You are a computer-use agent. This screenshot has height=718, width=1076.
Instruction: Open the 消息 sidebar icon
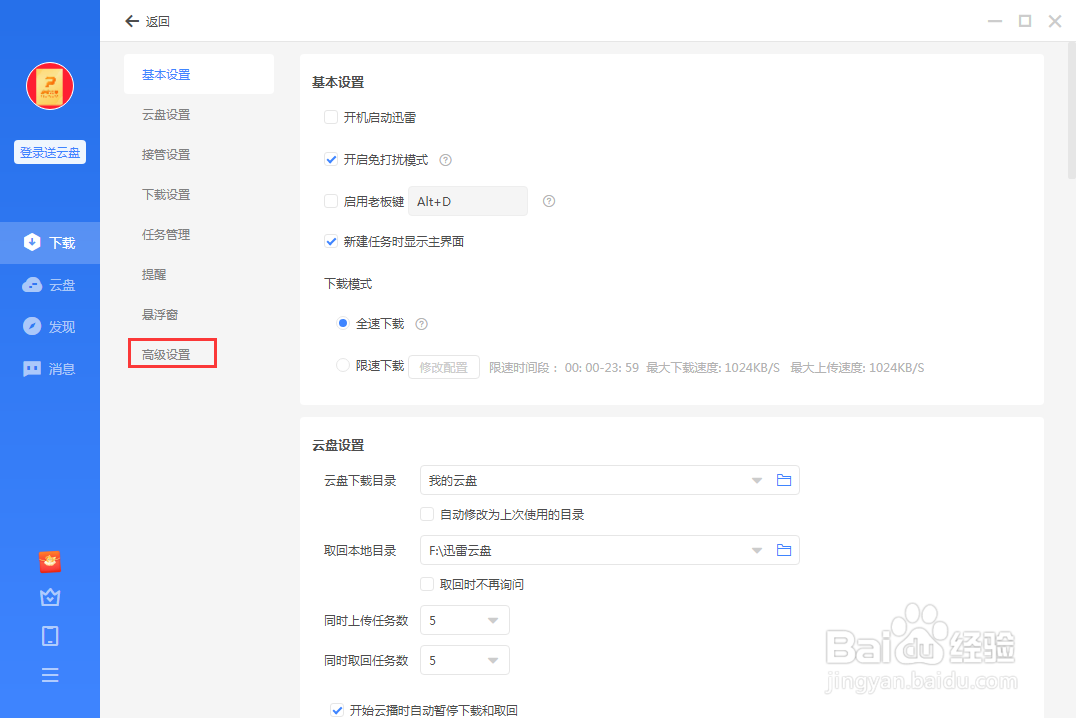(x=50, y=368)
